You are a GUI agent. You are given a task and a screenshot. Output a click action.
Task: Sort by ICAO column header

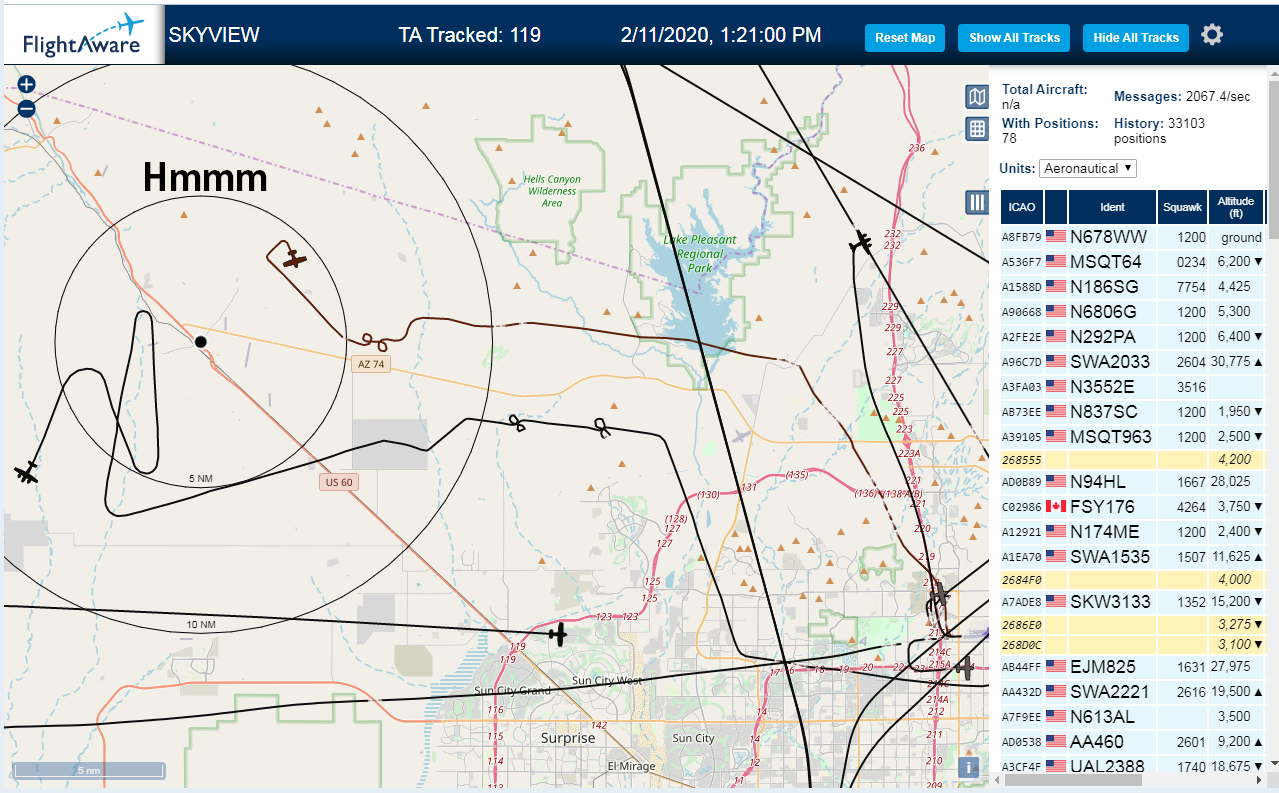1022,207
